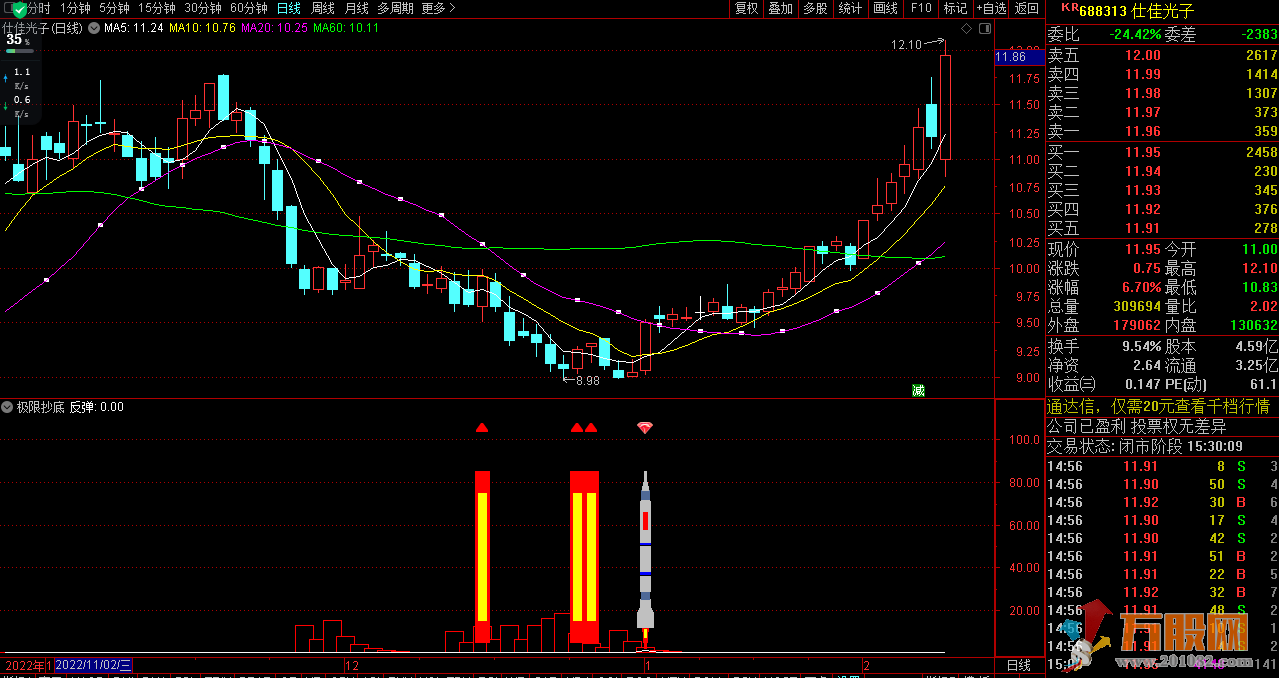Screen dimensions: 1279x678
Task: Click the stock name 仕佳光子 in quote panel
Action: pos(1163,11)
